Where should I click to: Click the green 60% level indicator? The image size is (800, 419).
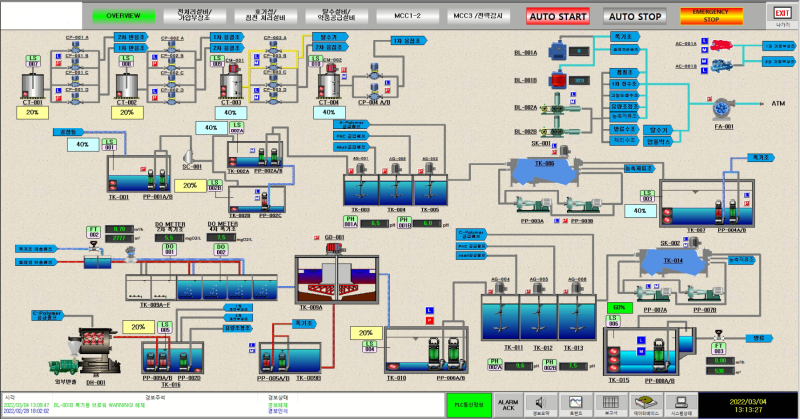pyautogui.click(x=620, y=308)
